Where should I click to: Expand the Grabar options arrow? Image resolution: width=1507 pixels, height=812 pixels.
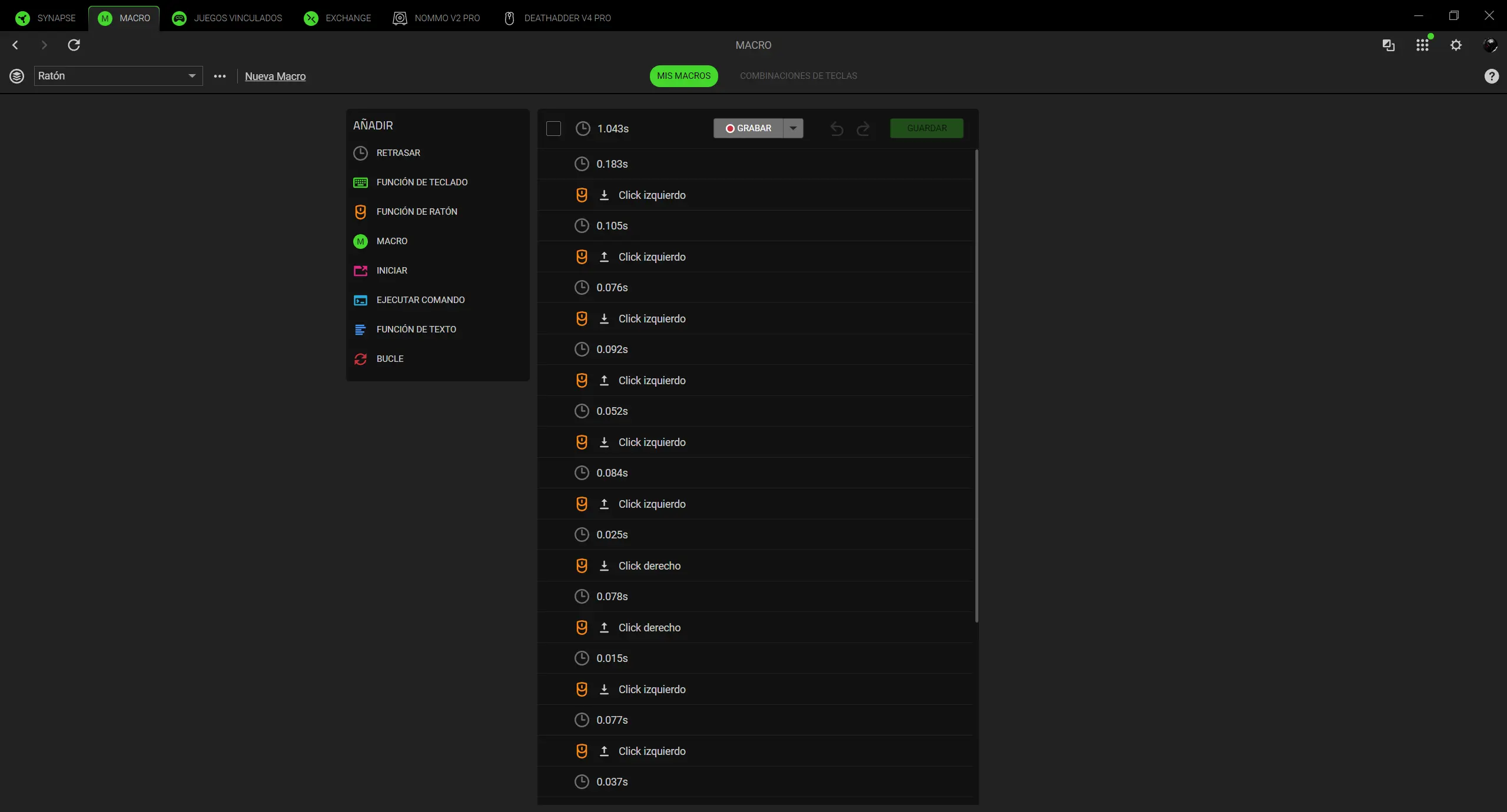[794, 128]
